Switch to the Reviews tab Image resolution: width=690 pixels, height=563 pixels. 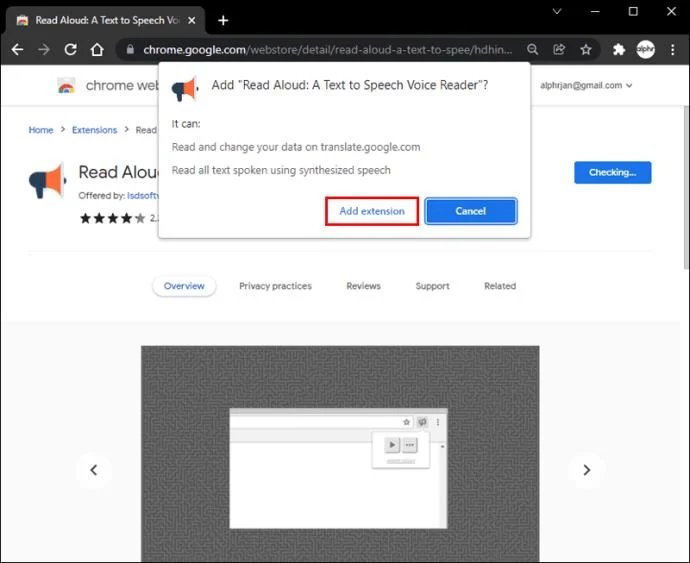(x=363, y=286)
